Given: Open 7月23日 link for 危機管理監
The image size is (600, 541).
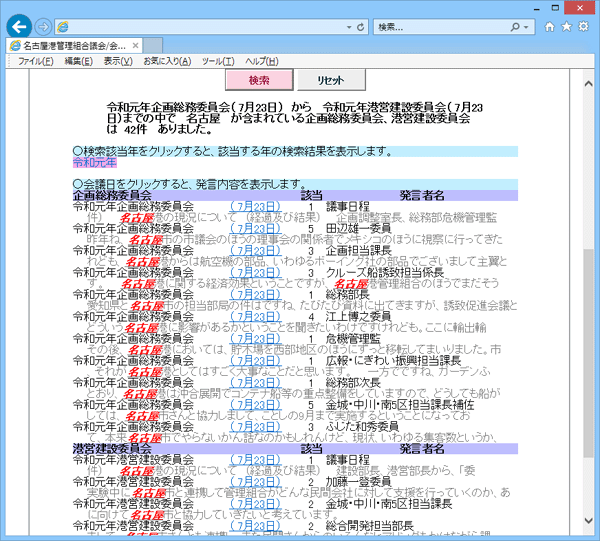Looking at the screenshot, I should [256, 339].
